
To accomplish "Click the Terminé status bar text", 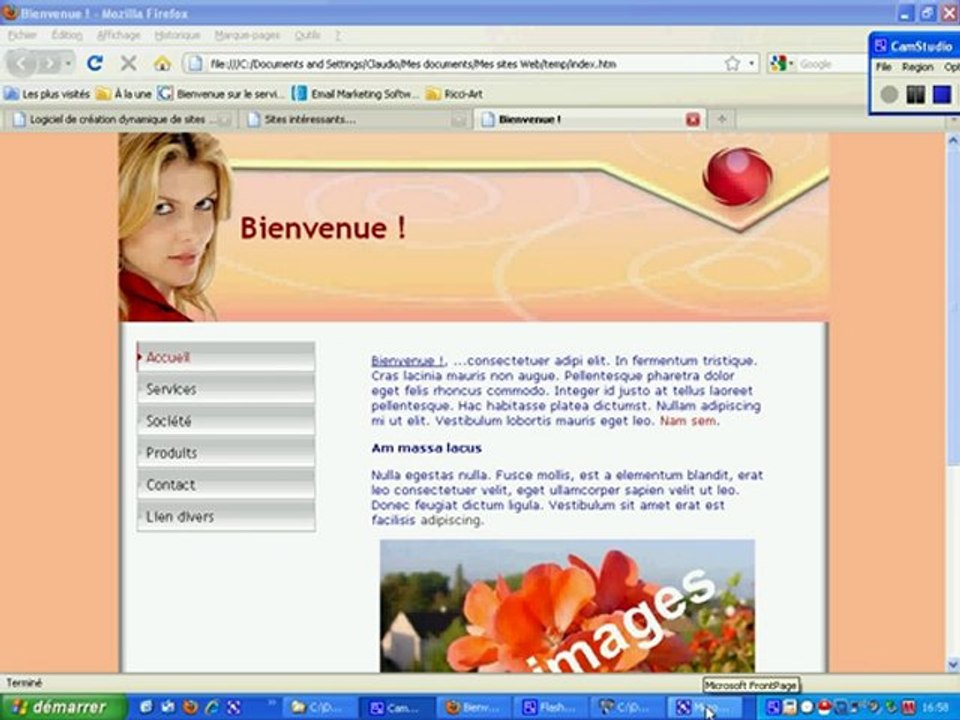I will (x=24, y=682).
